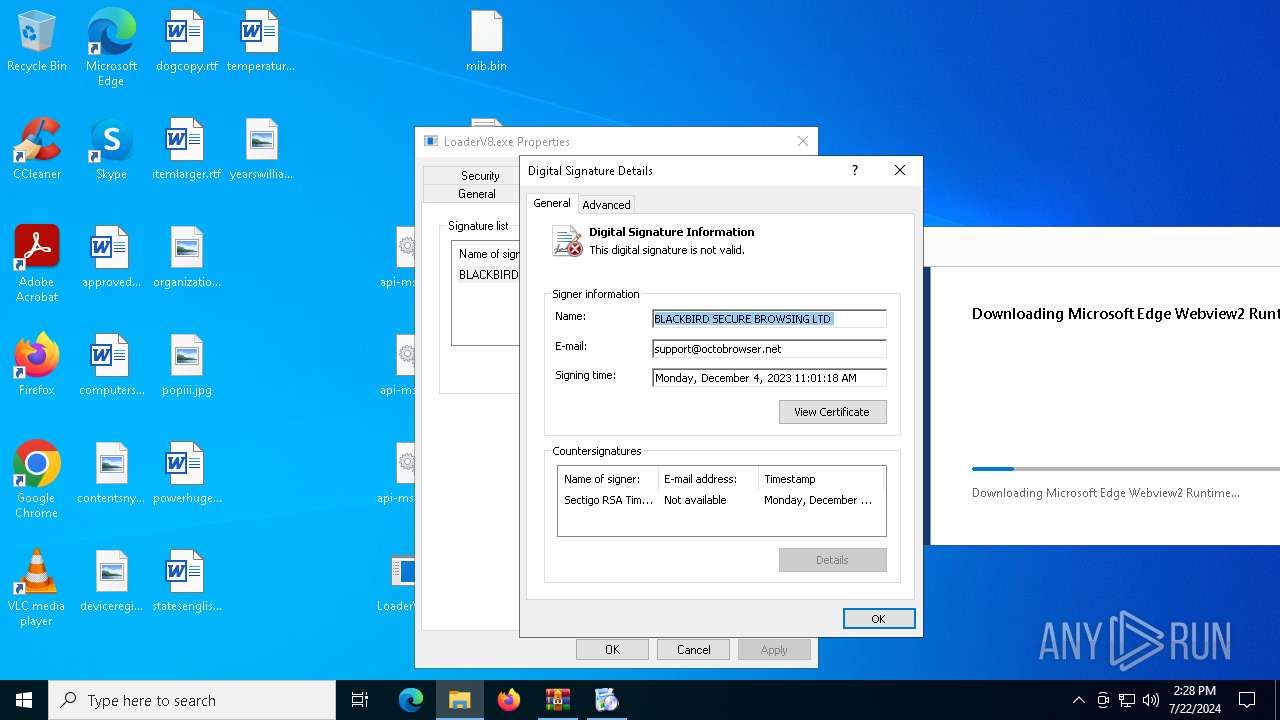Click Name of signer column header
Image resolution: width=1280 pixels, height=720 pixels.
[x=608, y=479]
